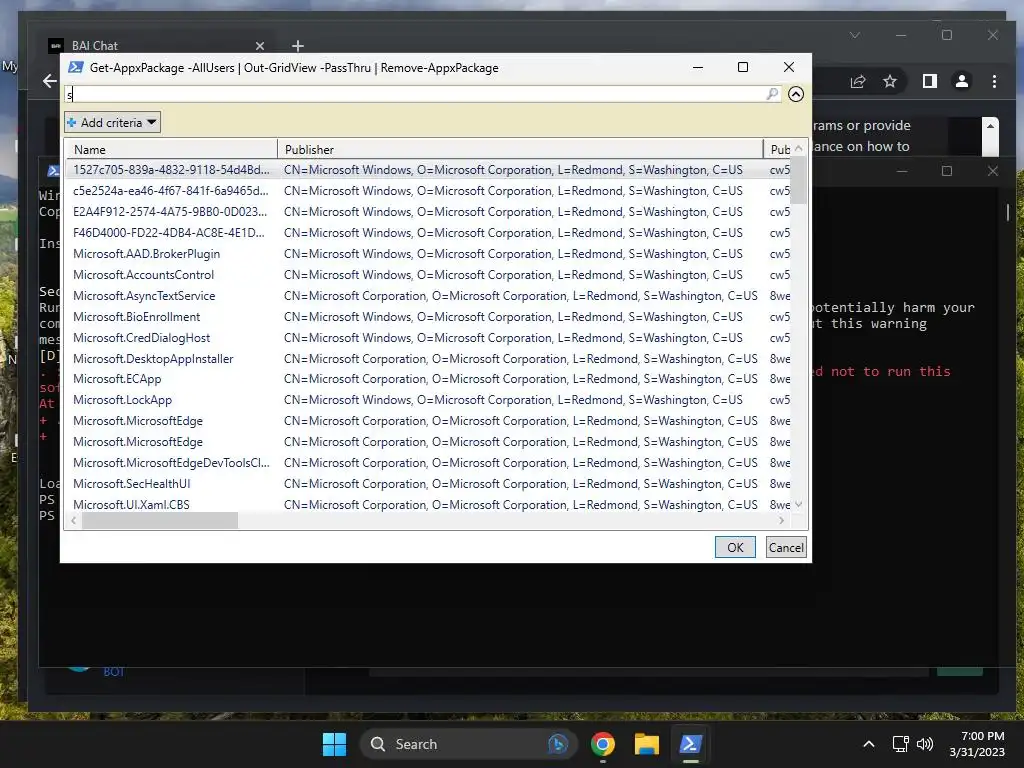
Task: Open the Chrome profile avatar menu
Action: 961,81
